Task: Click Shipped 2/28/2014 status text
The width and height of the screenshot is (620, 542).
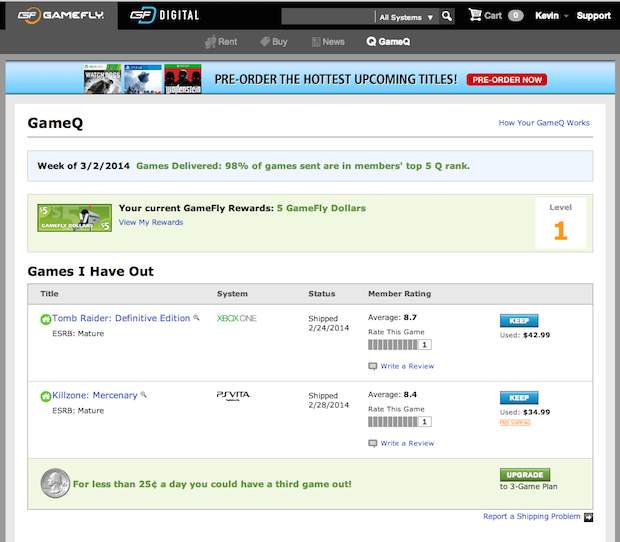Action: pyautogui.click(x=329, y=400)
